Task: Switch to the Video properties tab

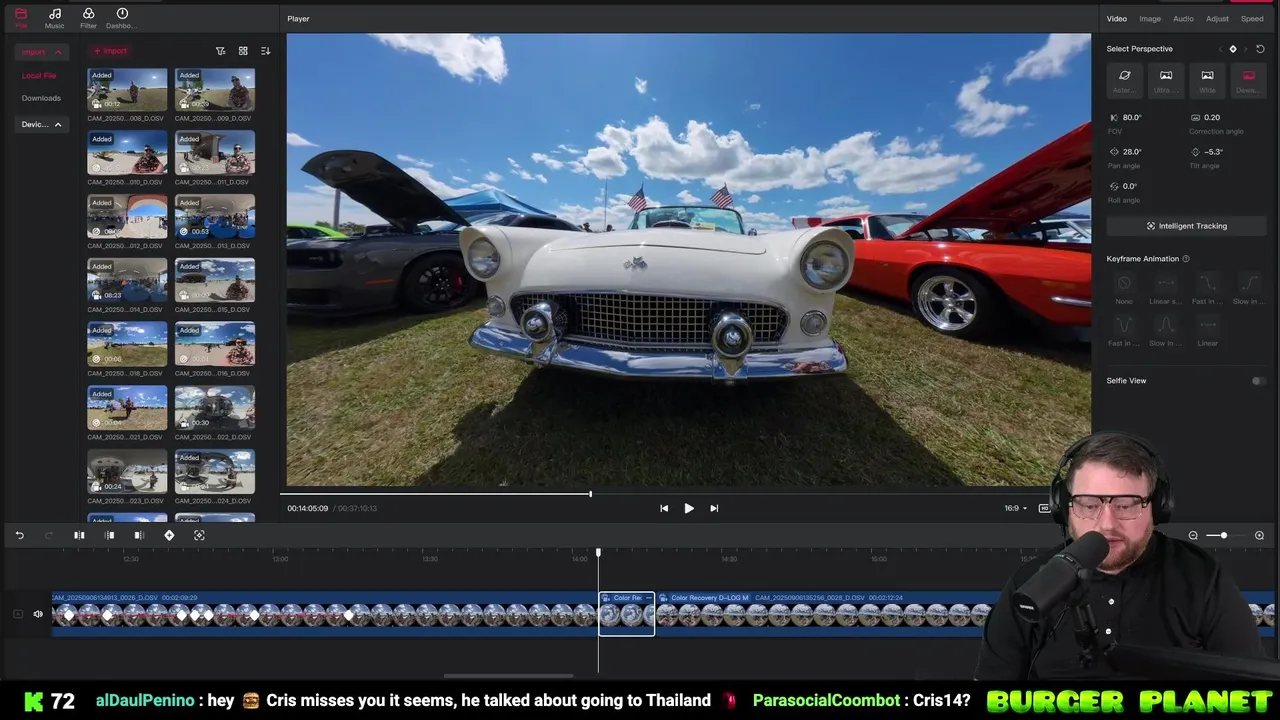Action: click(1117, 19)
